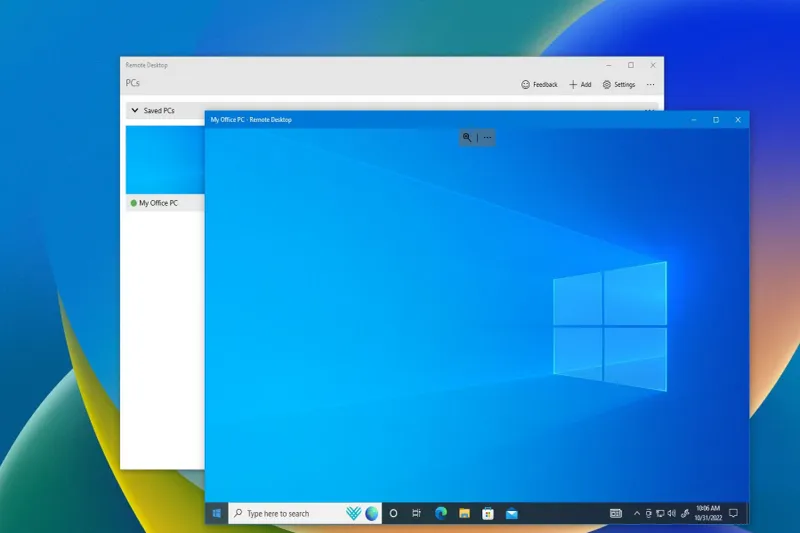Screen dimensions: 800x533
Task: Select the My Office PC saved connection label
Action: coord(159,203)
